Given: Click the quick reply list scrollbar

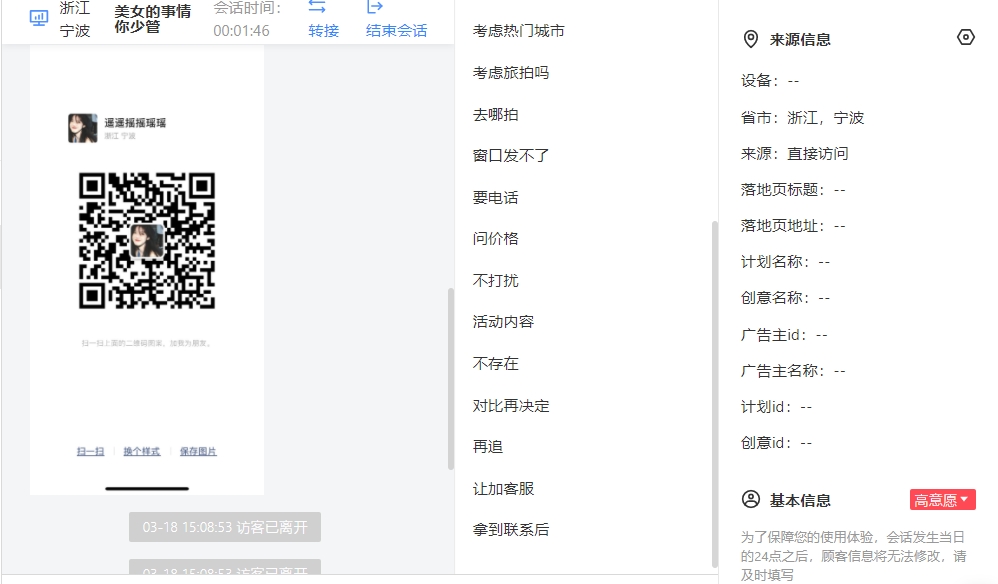Looking at the screenshot, I should pos(715,393).
